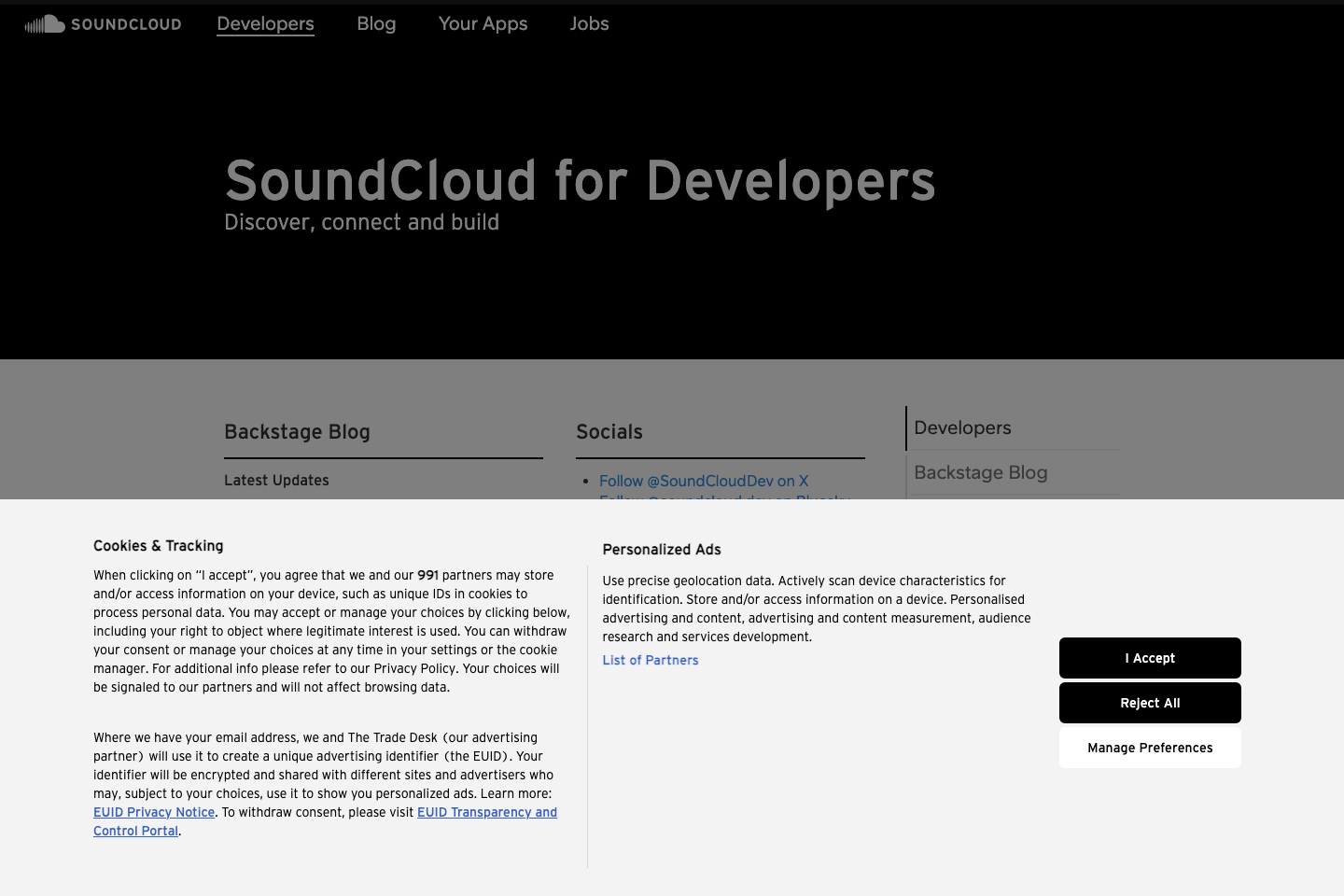Open the EUID Privacy Notice link
The image size is (1344, 896).
154,812
